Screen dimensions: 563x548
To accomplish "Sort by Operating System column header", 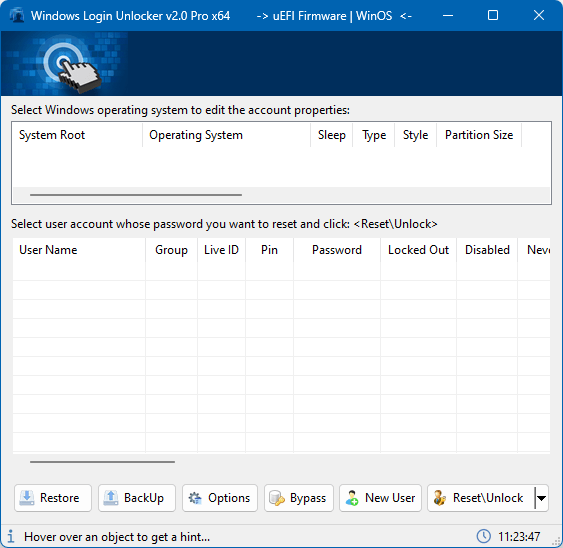I will [x=226, y=135].
